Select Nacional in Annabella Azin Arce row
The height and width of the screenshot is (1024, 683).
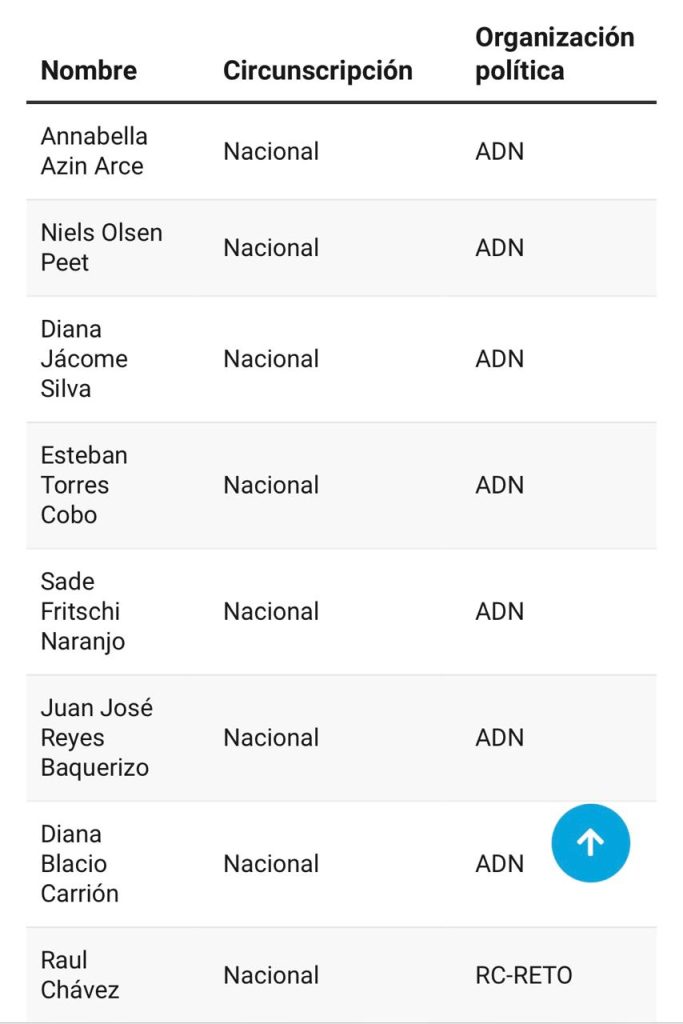(x=271, y=152)
